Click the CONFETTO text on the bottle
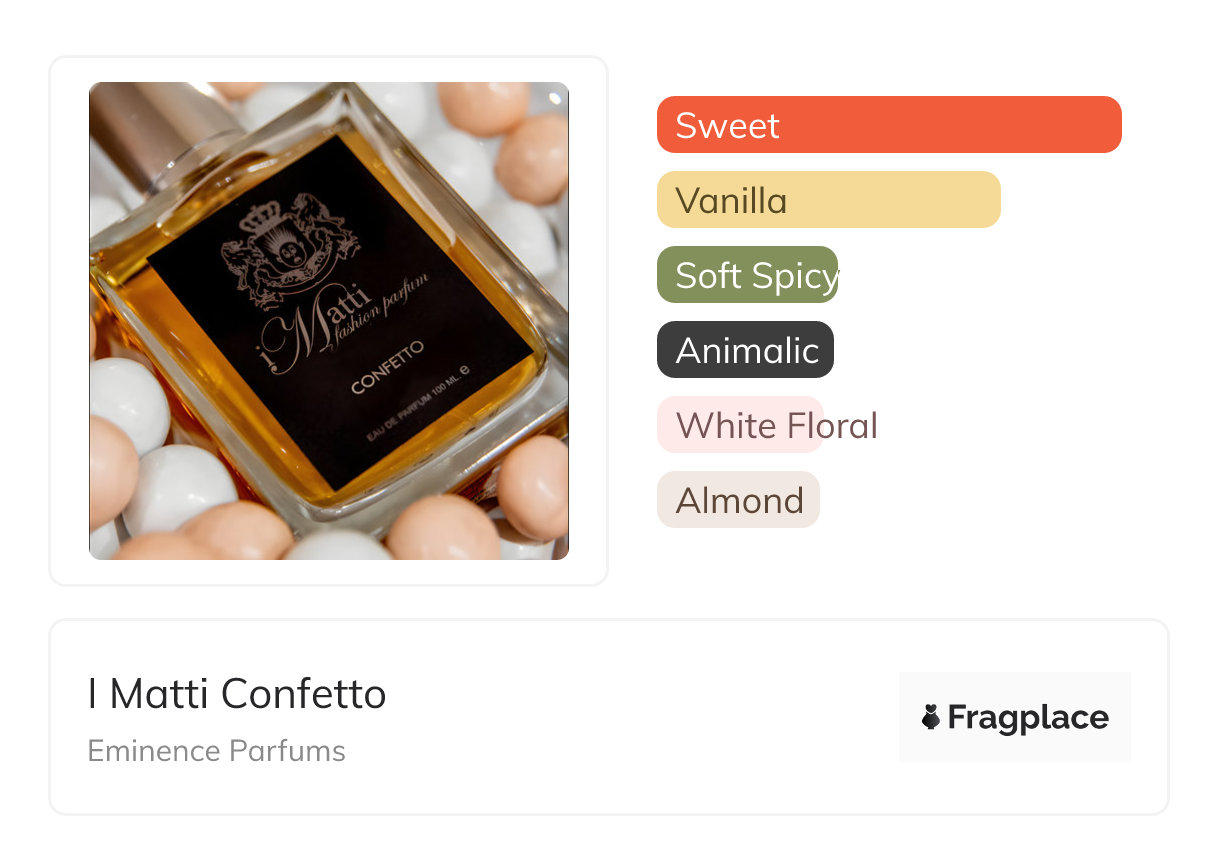The width and height of the screenshot is (1218, 864). point(388,367)
